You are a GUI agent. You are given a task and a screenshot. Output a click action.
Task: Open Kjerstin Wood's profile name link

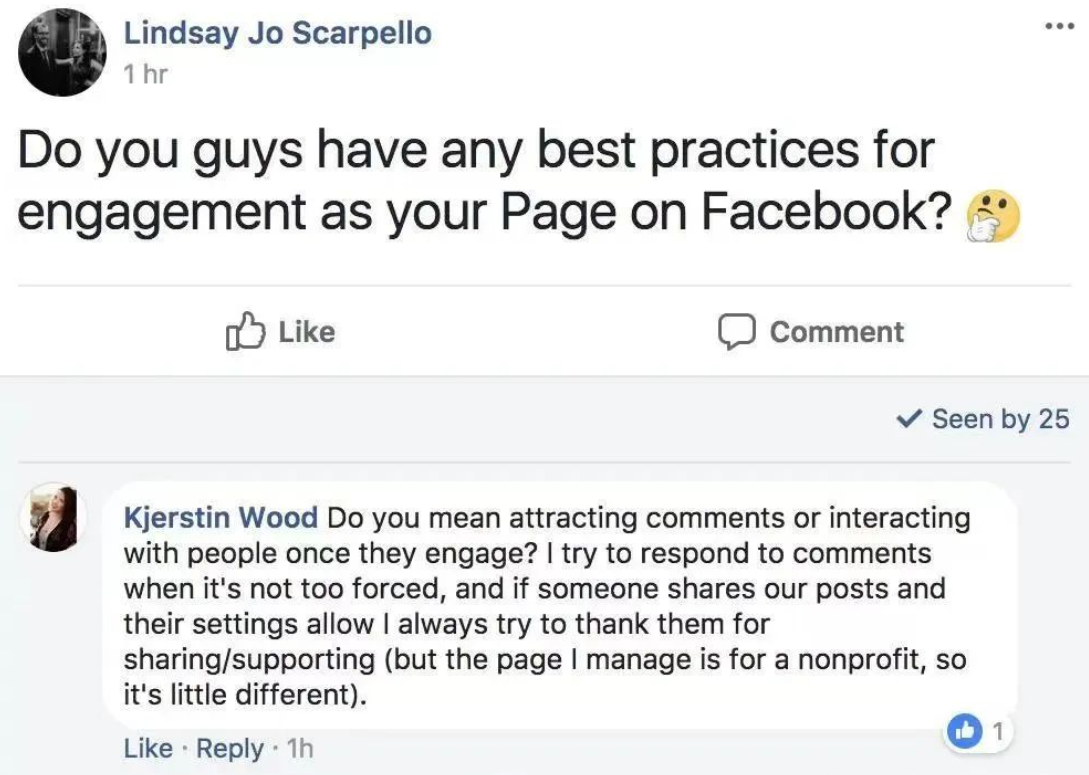(220, 517)
